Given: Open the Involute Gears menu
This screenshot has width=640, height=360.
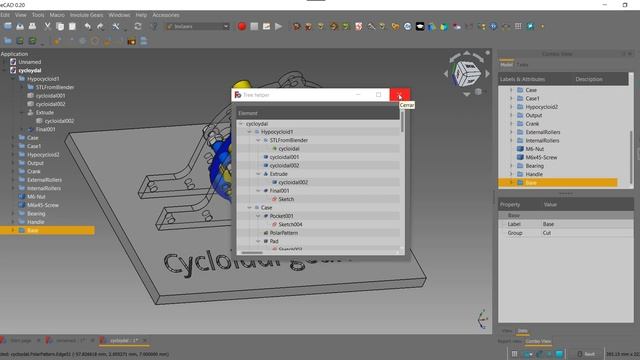Looking at the screenshot, I should coord(87,15).
